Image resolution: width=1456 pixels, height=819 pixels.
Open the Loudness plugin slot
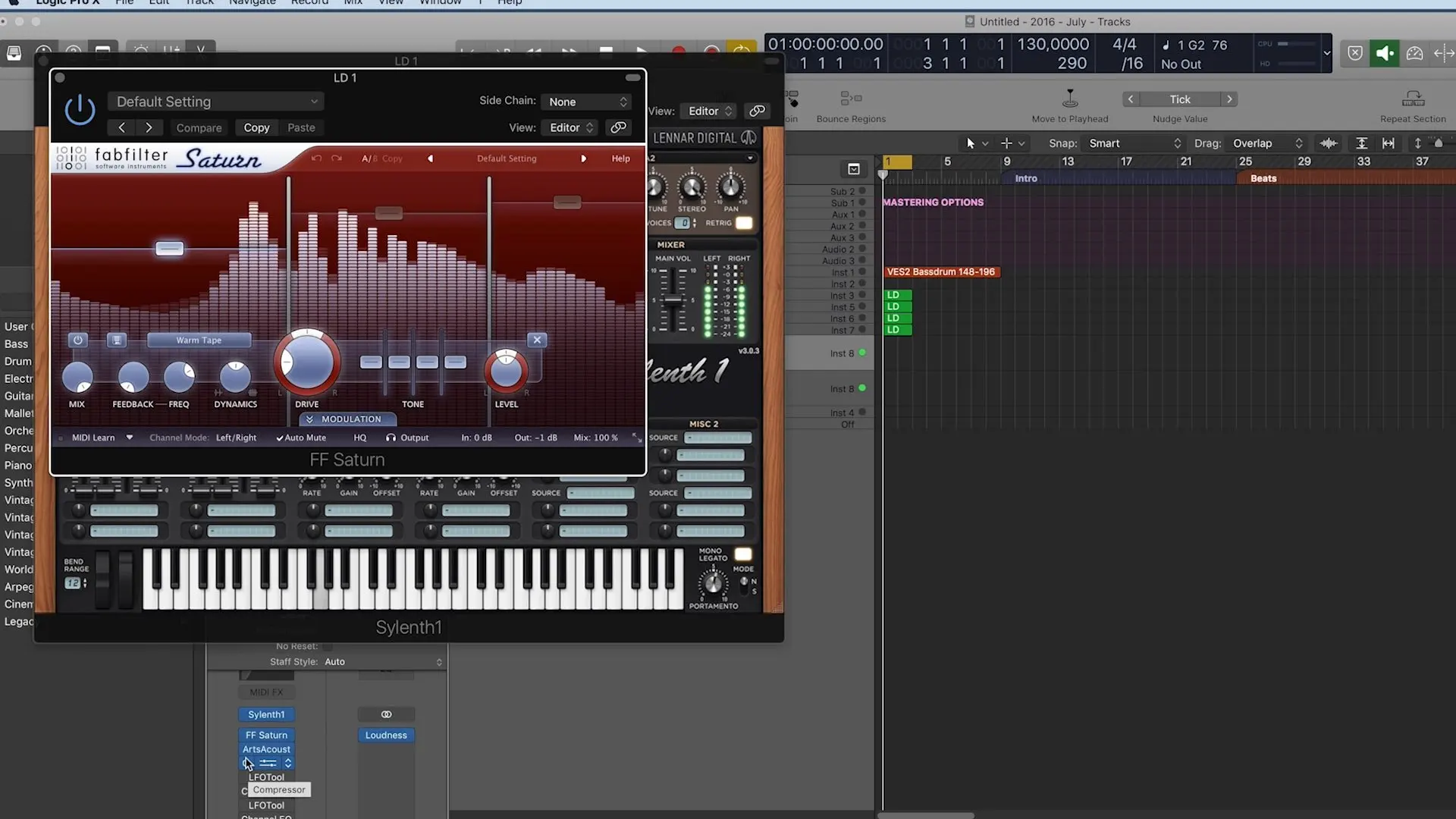(386, 735)
